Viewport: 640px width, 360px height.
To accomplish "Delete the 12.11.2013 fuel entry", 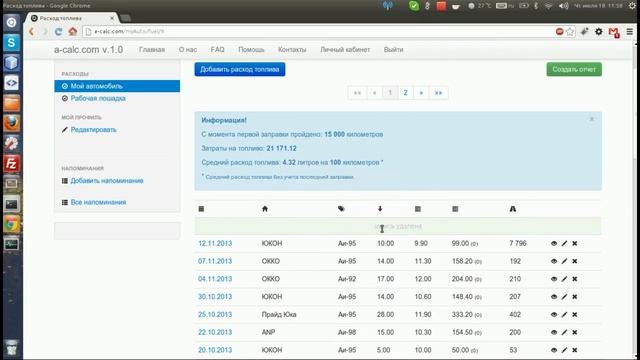I will pos(574,243).
